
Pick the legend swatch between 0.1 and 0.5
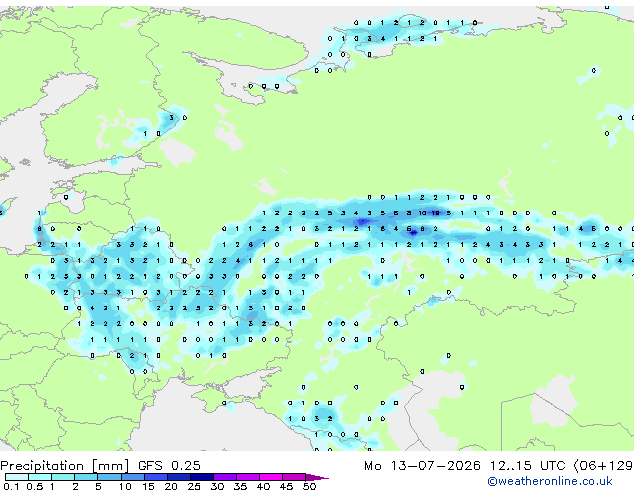tap(17, 477)
